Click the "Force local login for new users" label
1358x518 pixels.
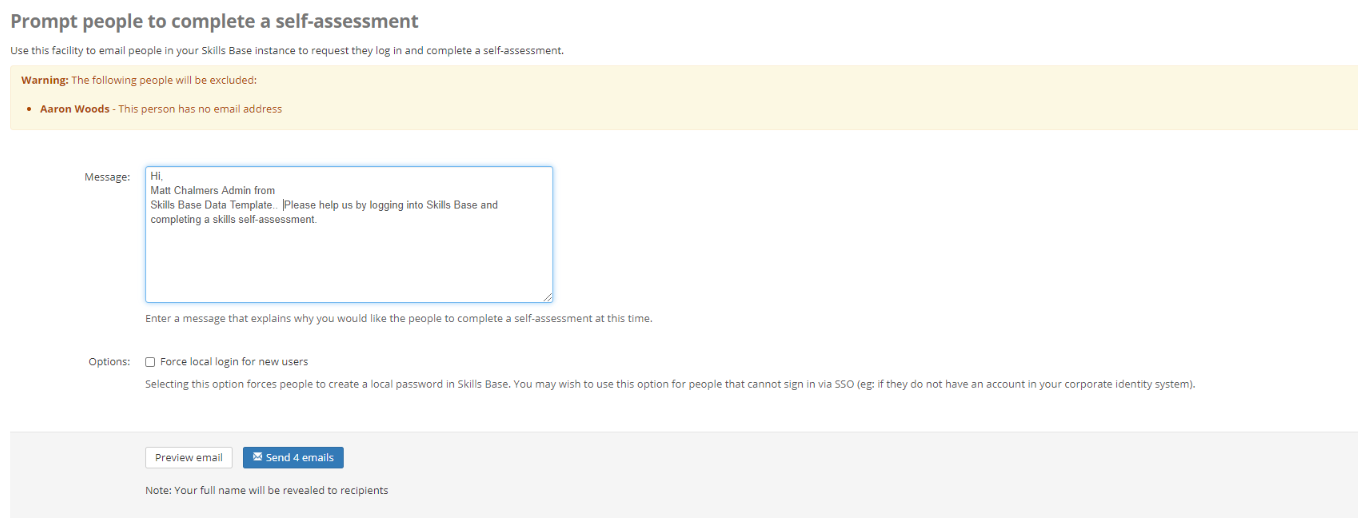[x=234, y=362]
